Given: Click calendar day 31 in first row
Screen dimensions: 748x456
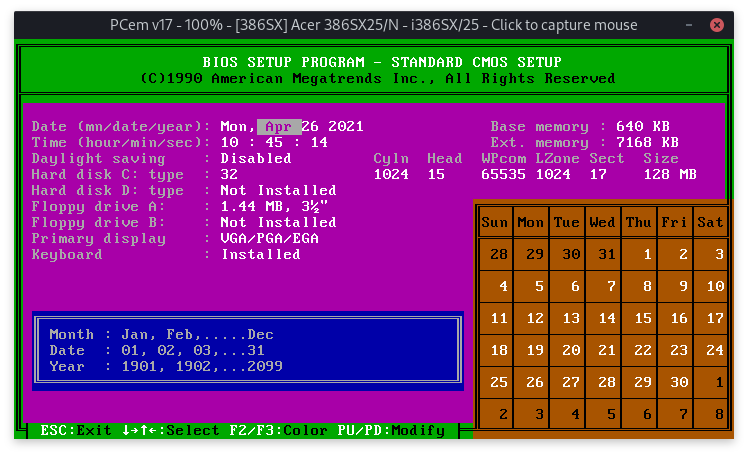Looking at the screenshot, I should click(x=607, y=254).
